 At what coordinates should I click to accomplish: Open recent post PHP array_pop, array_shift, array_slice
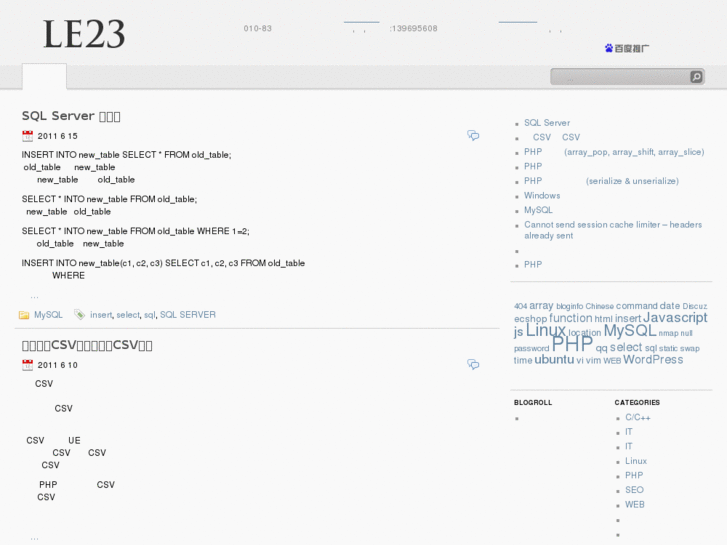coord(614,152)
